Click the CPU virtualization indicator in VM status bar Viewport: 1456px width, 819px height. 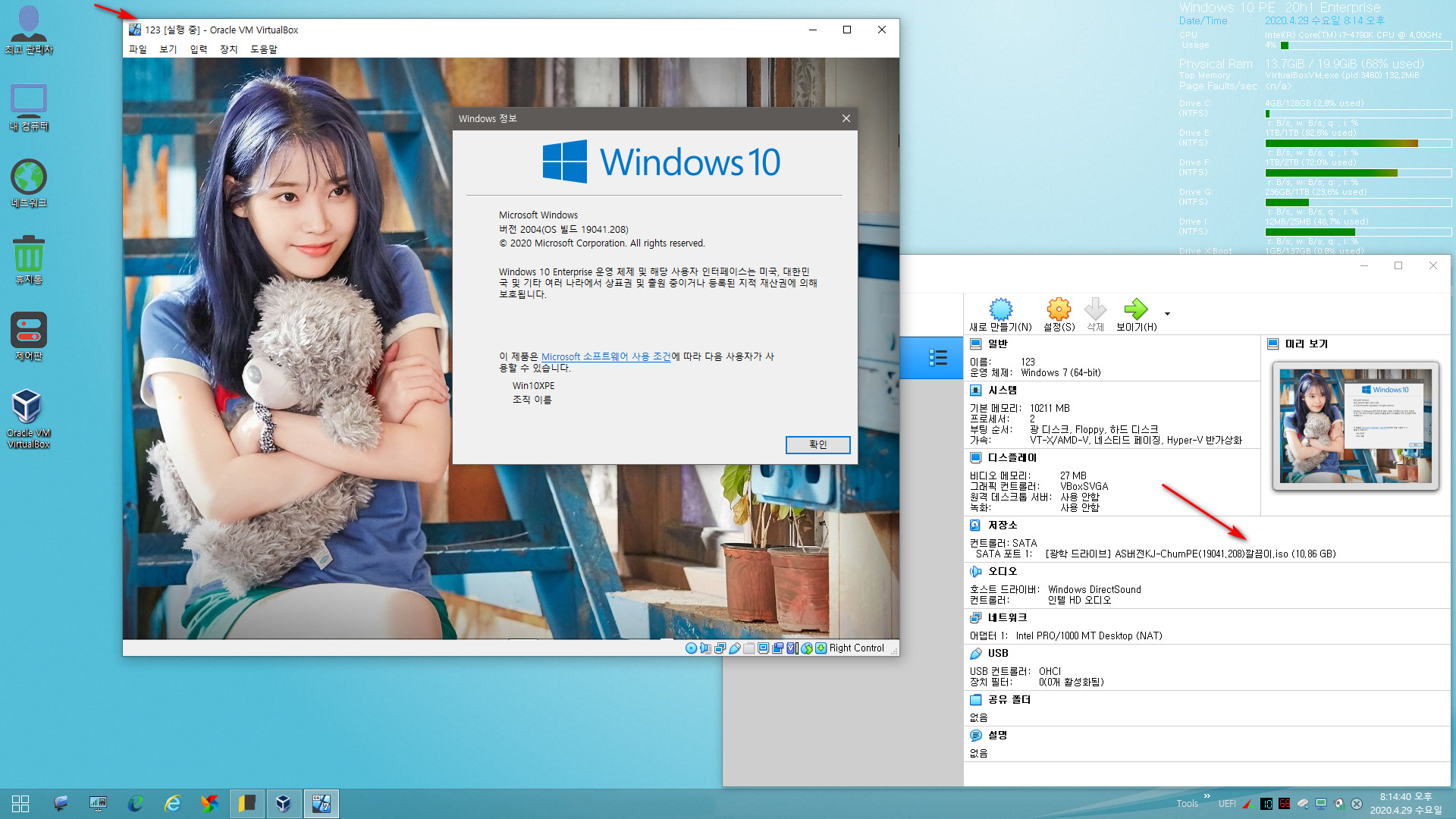792,648
